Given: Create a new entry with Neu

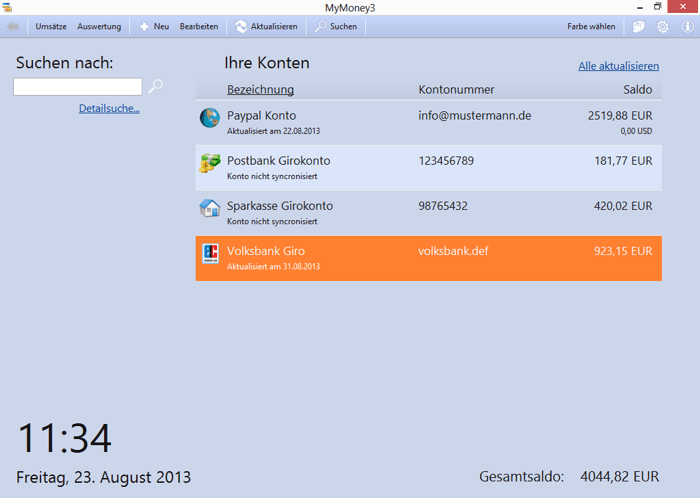Looking at the screenshot, I should (x=154, y=26).
